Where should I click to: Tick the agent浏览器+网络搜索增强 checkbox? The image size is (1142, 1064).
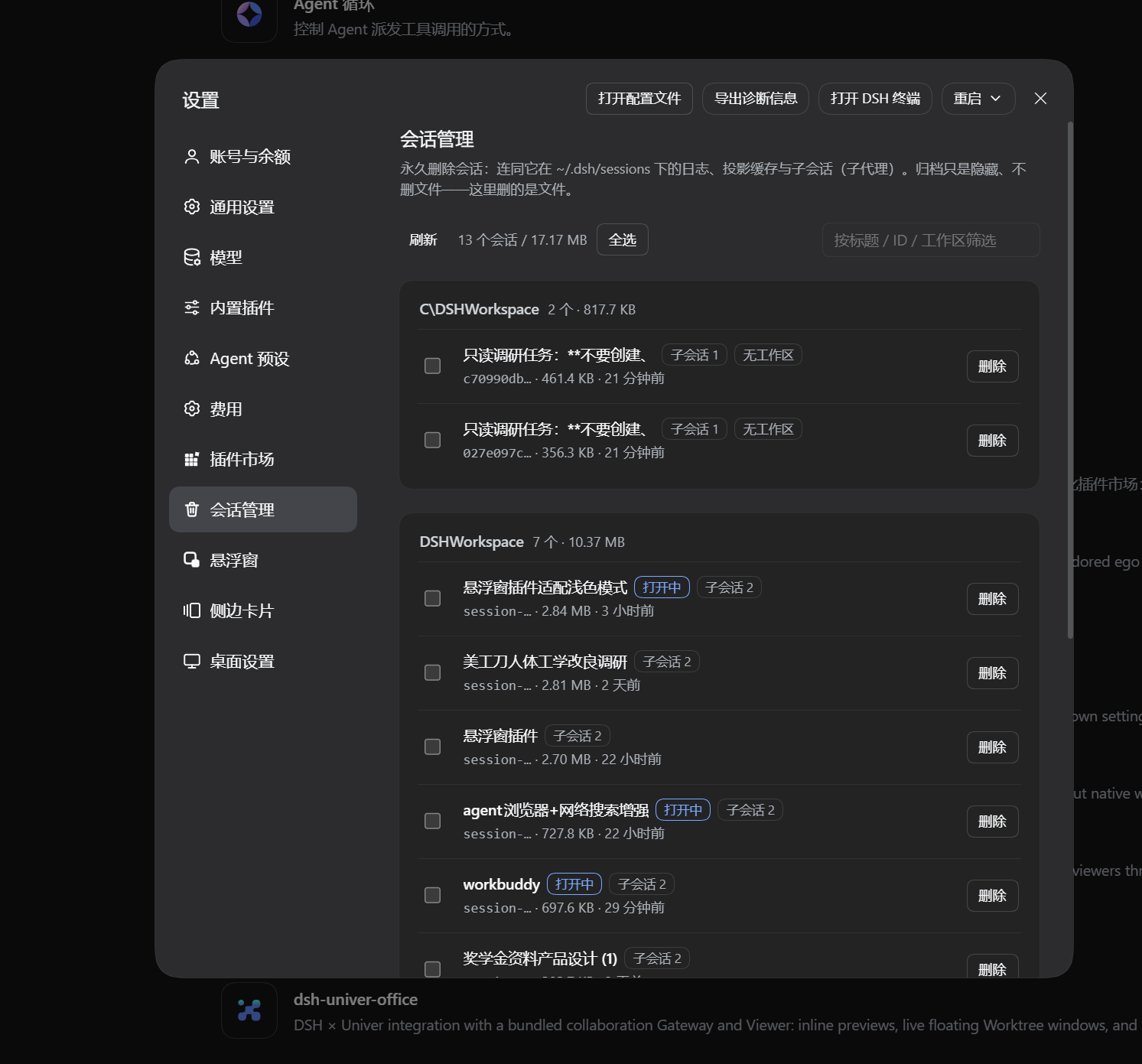click(433, 822)
